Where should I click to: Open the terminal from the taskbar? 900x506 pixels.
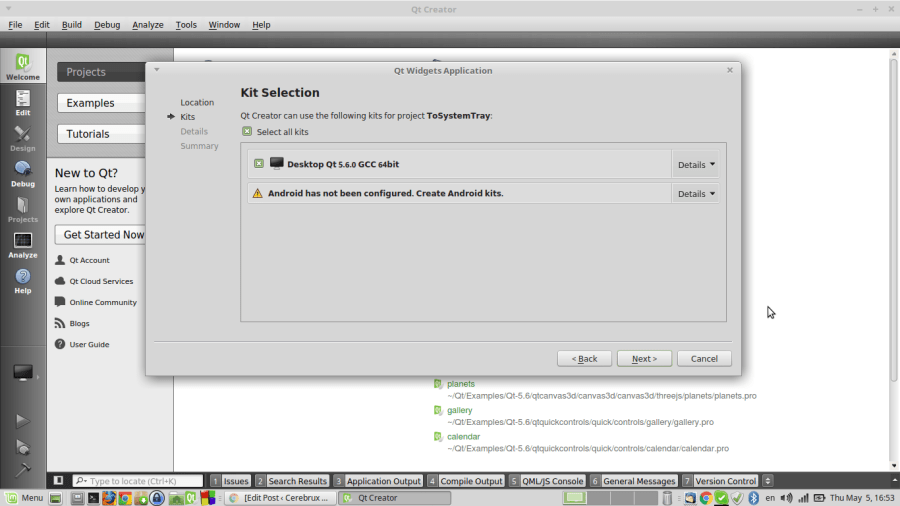pos(93,497)
